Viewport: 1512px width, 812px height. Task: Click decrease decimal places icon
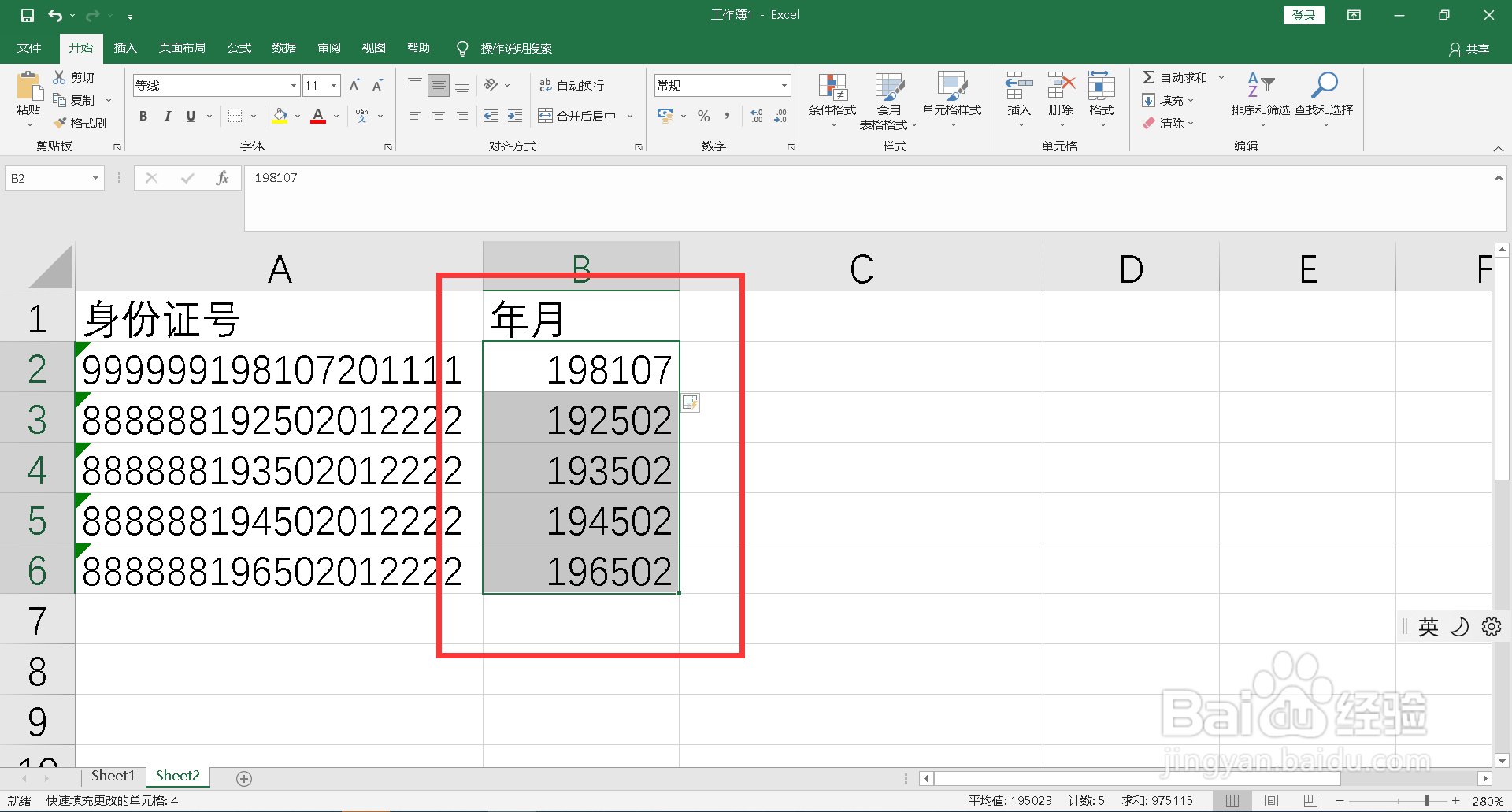click(x=780, y=116)
